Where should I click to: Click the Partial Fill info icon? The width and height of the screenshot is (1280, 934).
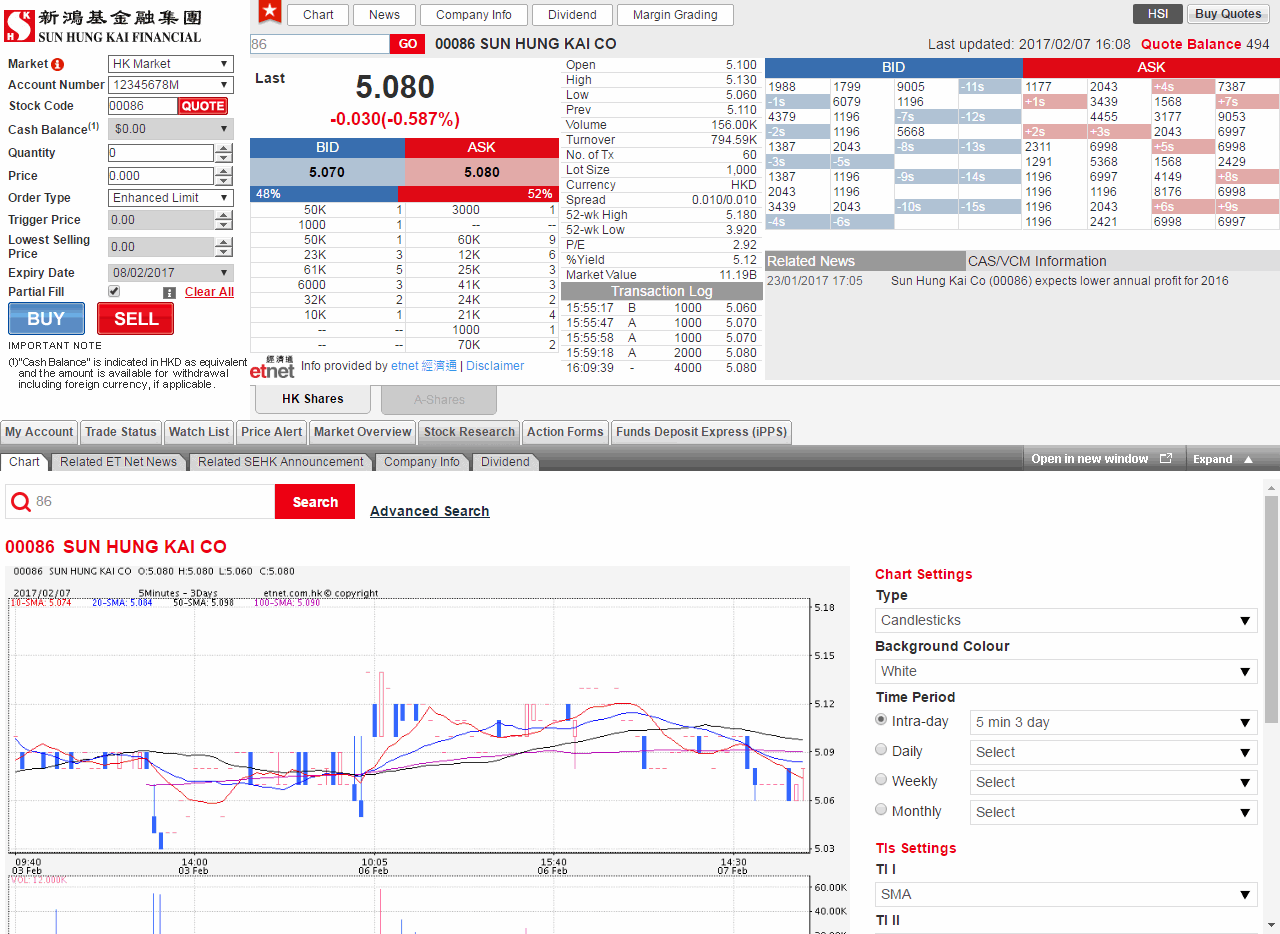(x=169, y=293)
